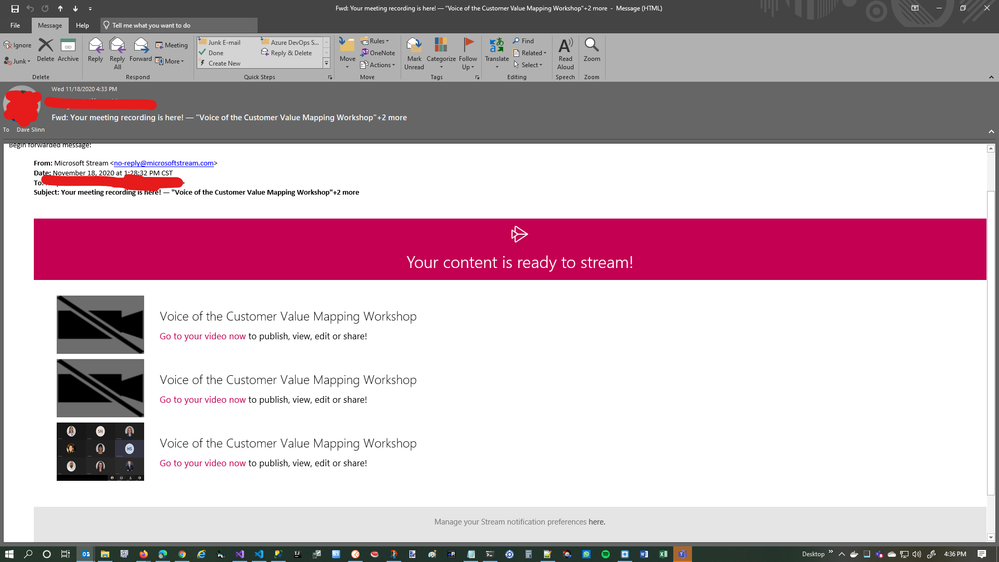Collapse the ribbon
The image size is (999, 562).
click(991, 77)
